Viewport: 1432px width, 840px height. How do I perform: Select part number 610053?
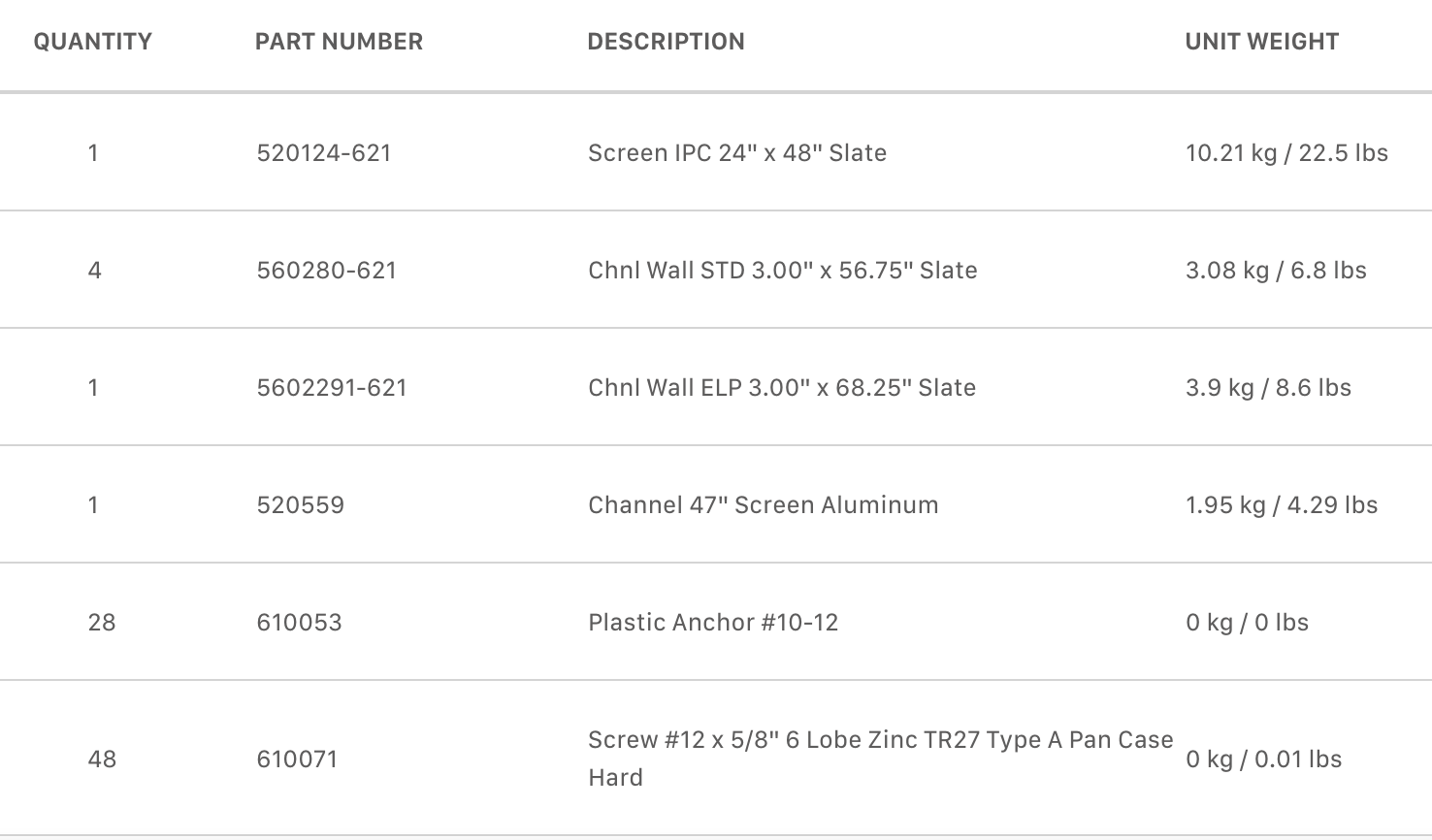(300, 623)
